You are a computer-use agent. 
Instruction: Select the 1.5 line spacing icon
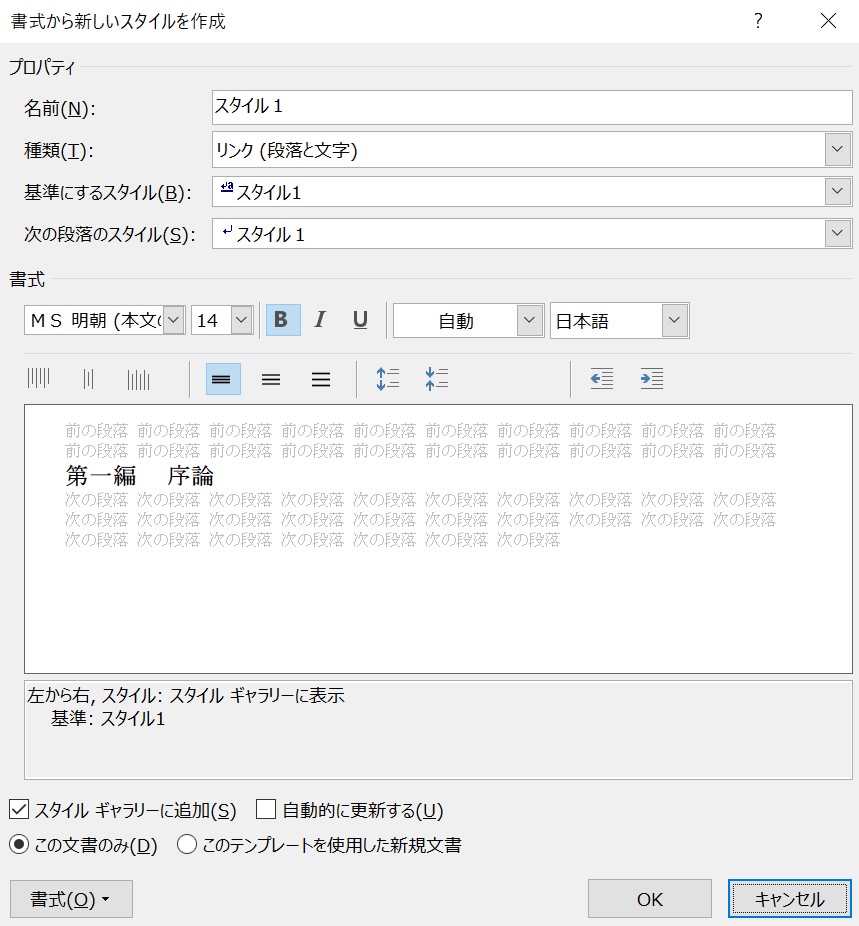[271, 379]
